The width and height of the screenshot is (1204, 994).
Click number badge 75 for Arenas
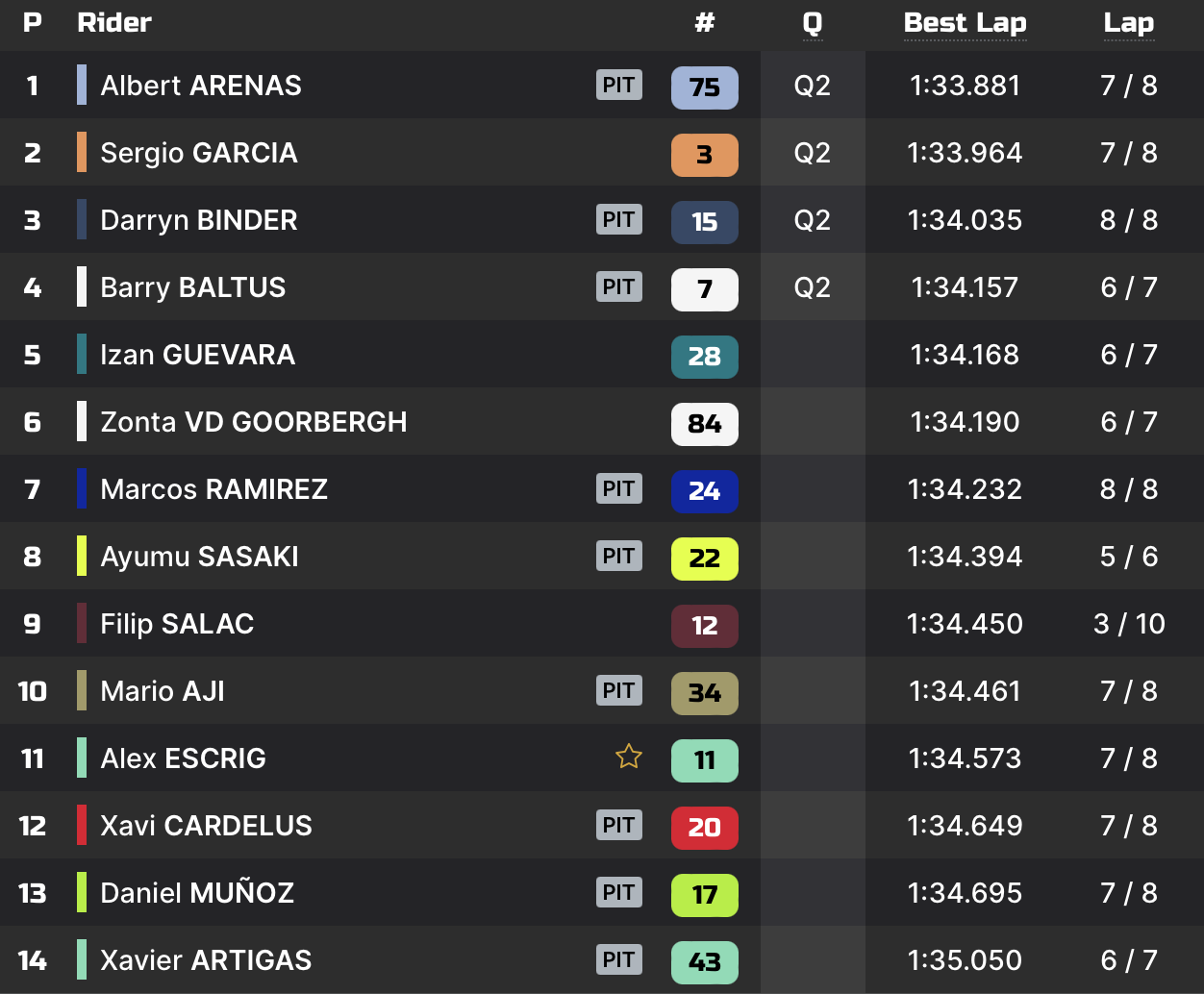point(704,87)
